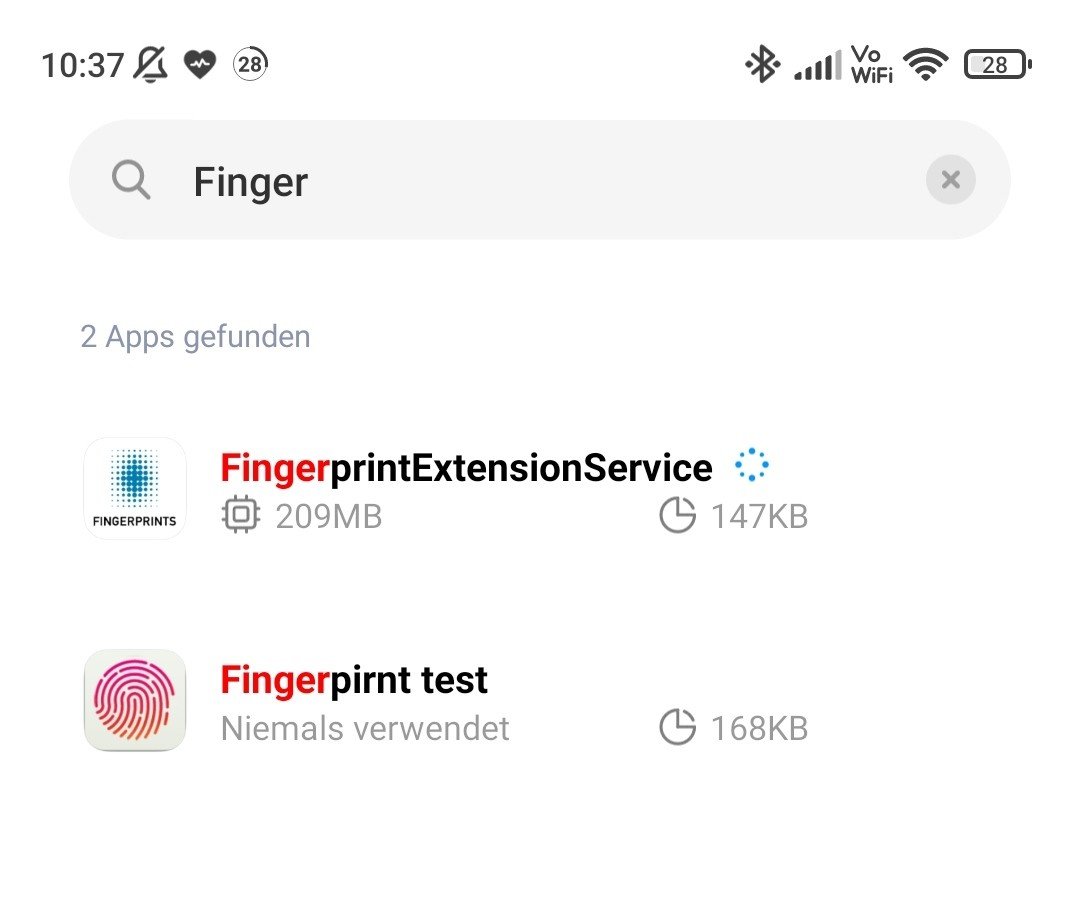1080x909 pixels.
Task: Tap the storage pie icon beside 168KB
Action: coord(678,727)
